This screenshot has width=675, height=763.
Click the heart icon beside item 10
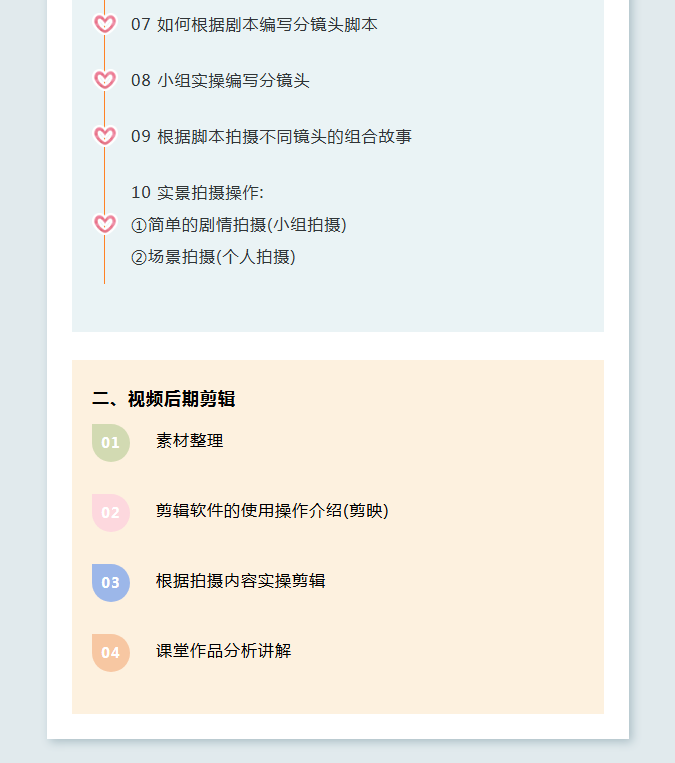[104, 224]
